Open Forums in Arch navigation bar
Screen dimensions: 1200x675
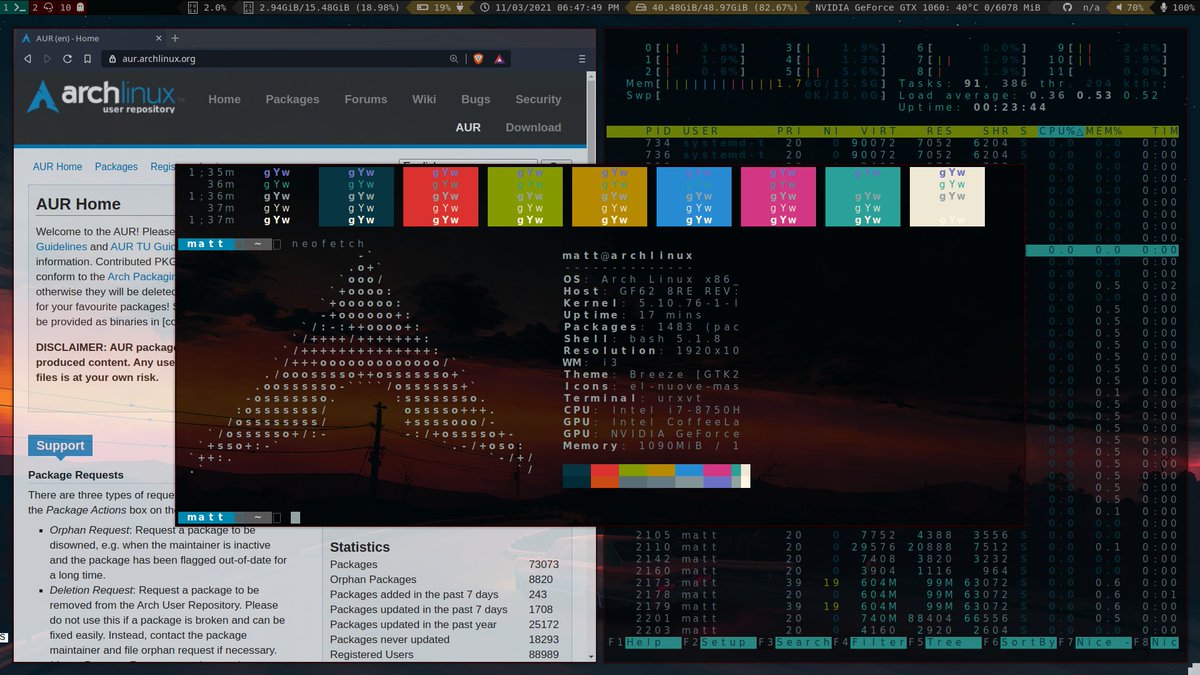pyautogui.click(x=366, y=99)
